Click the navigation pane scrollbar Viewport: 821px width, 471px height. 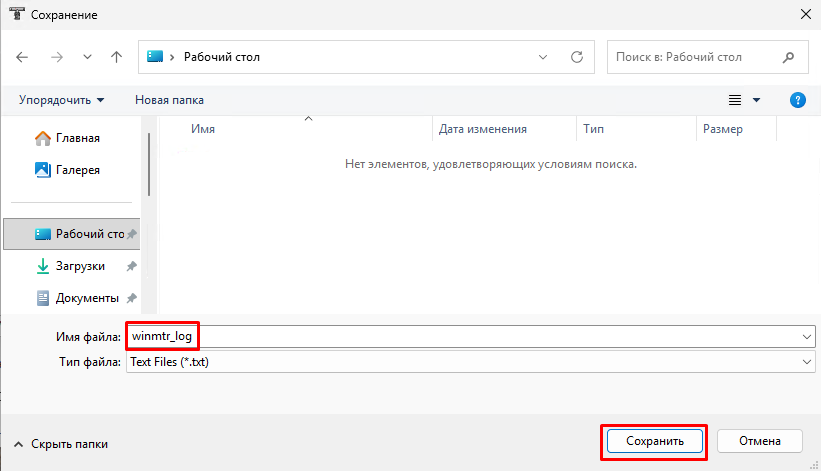(x=149, y=164)
